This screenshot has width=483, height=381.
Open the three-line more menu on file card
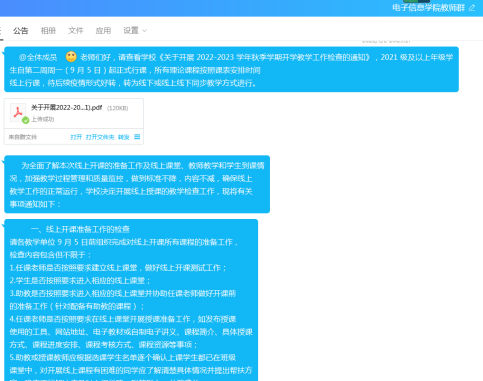click(137, 137)
